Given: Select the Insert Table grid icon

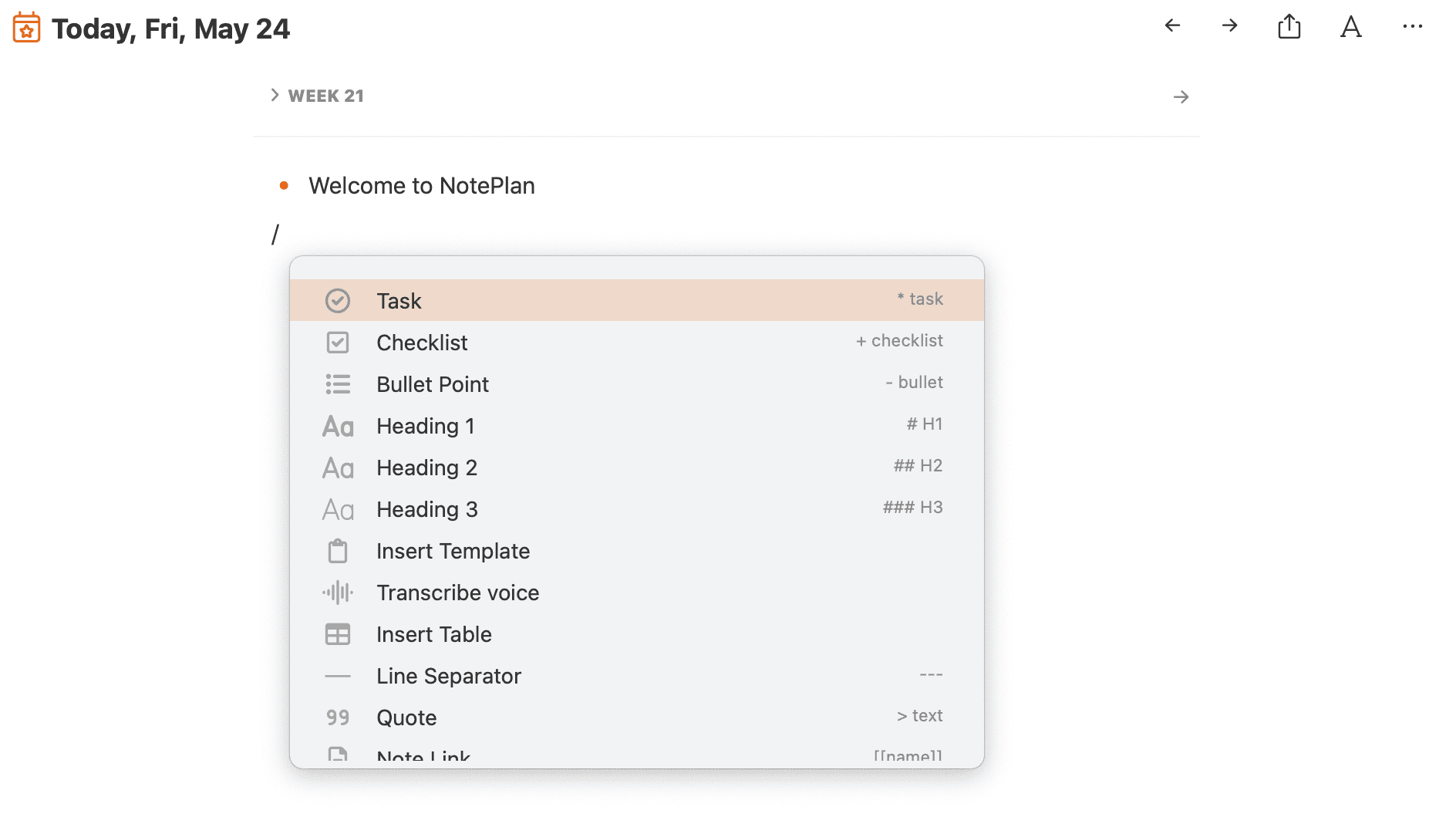Looking at the screenshot, I should (x=338, y=633).
